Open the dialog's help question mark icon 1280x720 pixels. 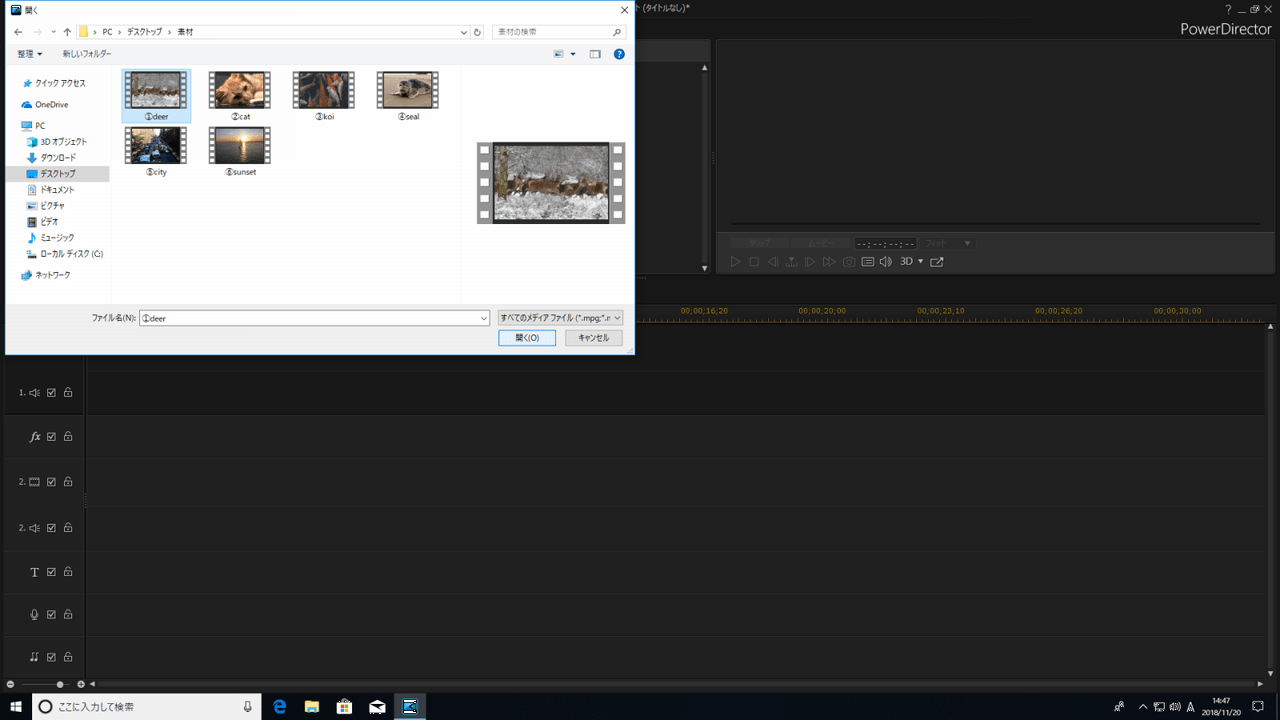[x=619, y=54]
